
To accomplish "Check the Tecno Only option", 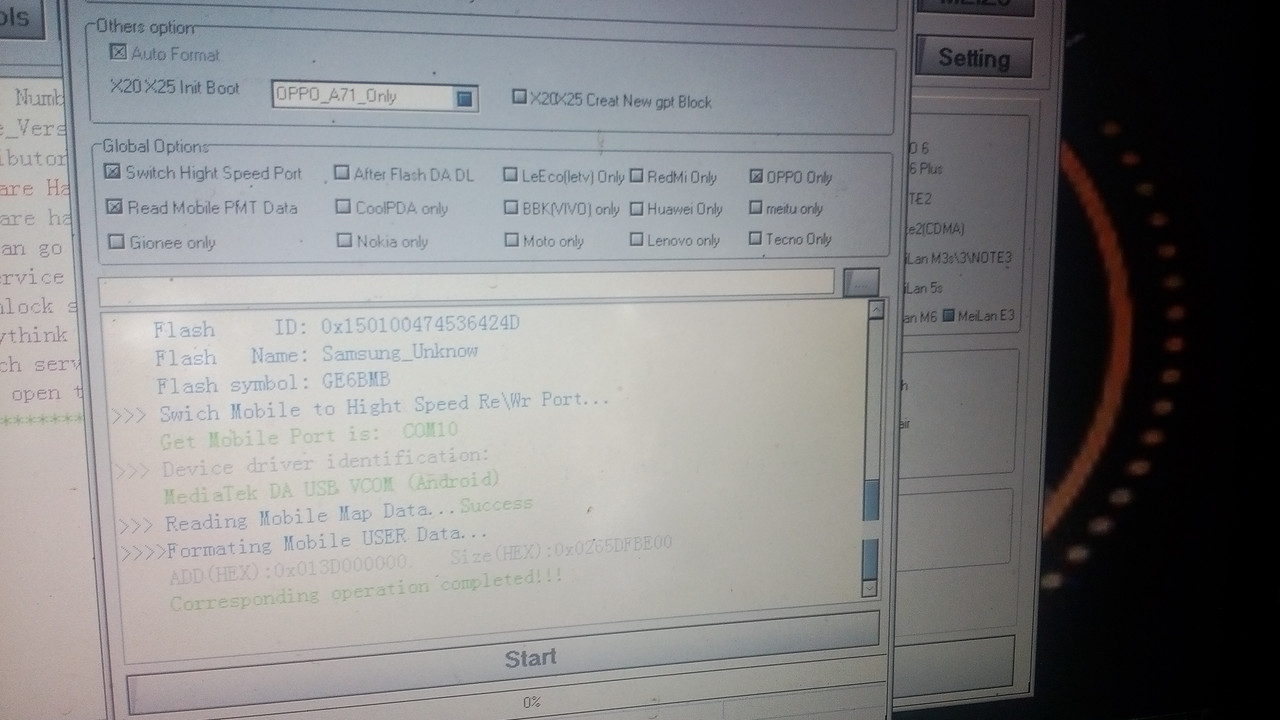I will pos(756,239).
